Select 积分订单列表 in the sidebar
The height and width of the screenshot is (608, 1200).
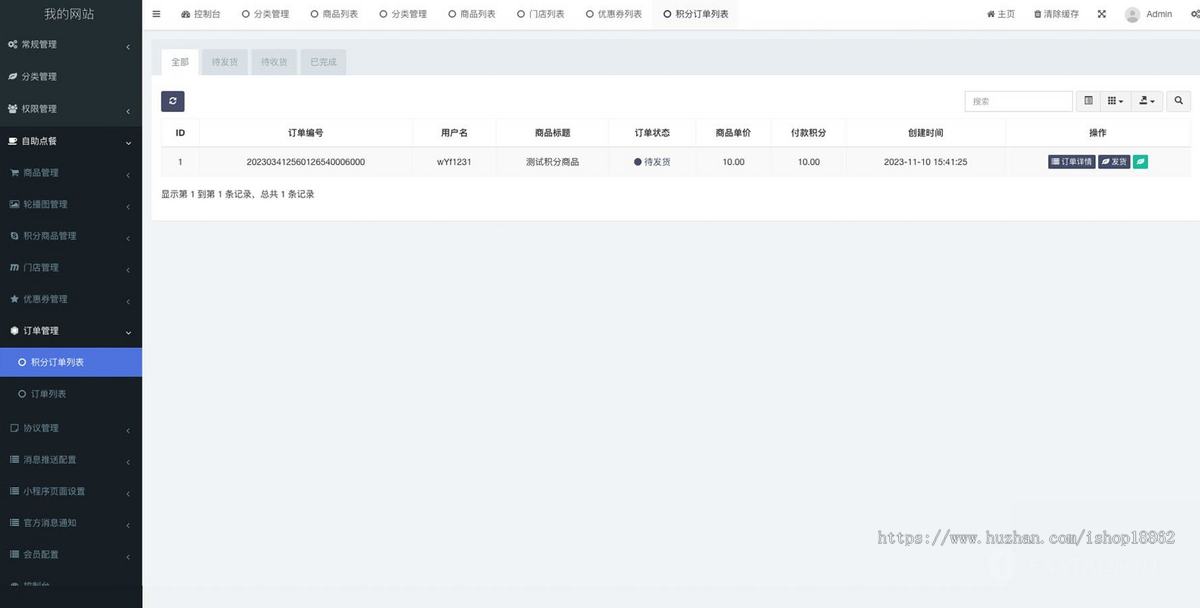(x=71, y=362)
